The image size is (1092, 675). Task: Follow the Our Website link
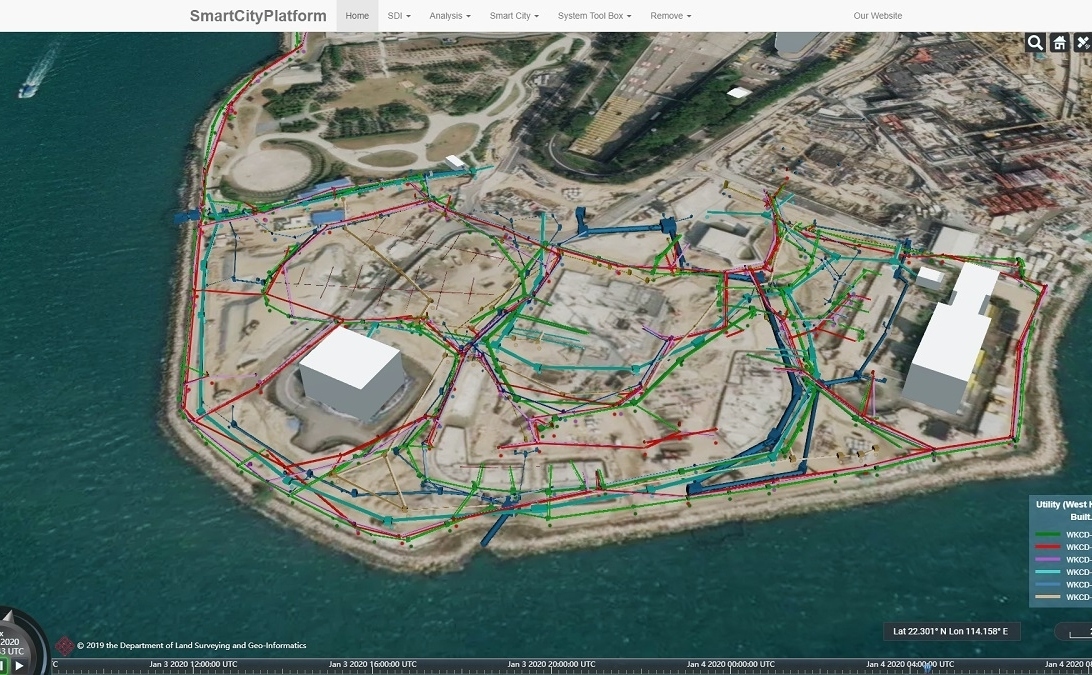(x=877, y=16)
